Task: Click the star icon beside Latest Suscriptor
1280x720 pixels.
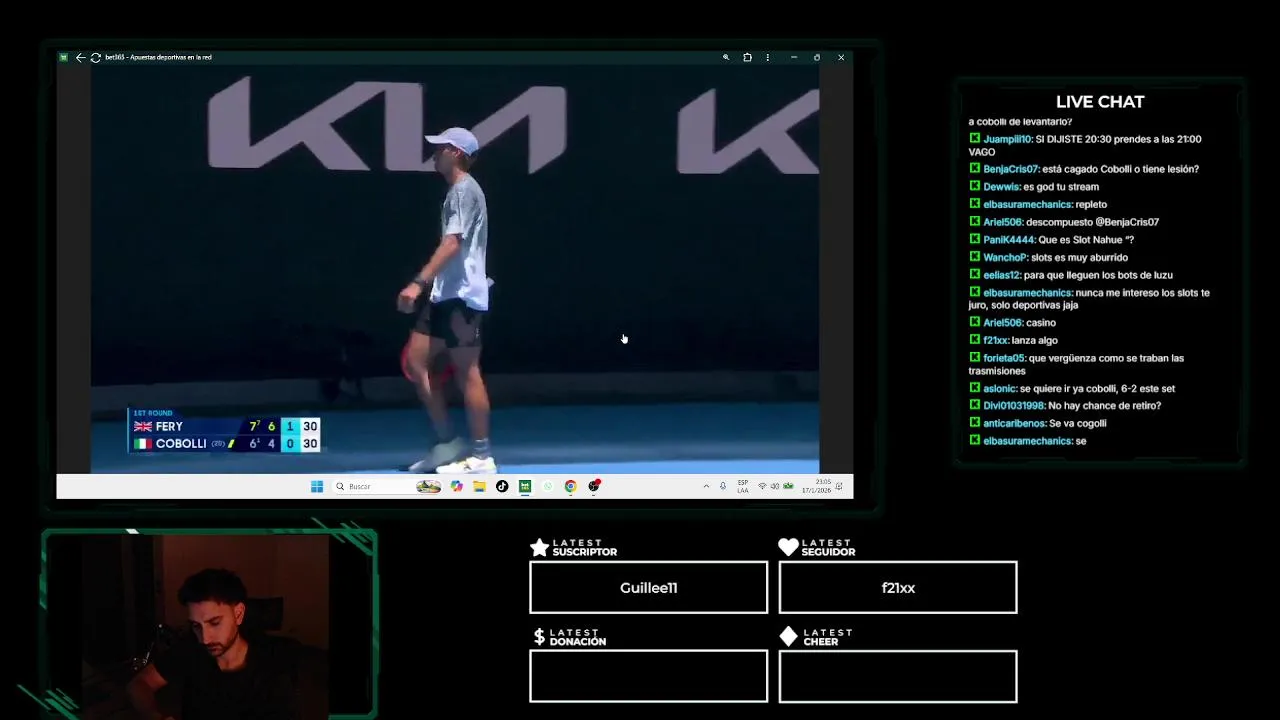Action: 539,547
